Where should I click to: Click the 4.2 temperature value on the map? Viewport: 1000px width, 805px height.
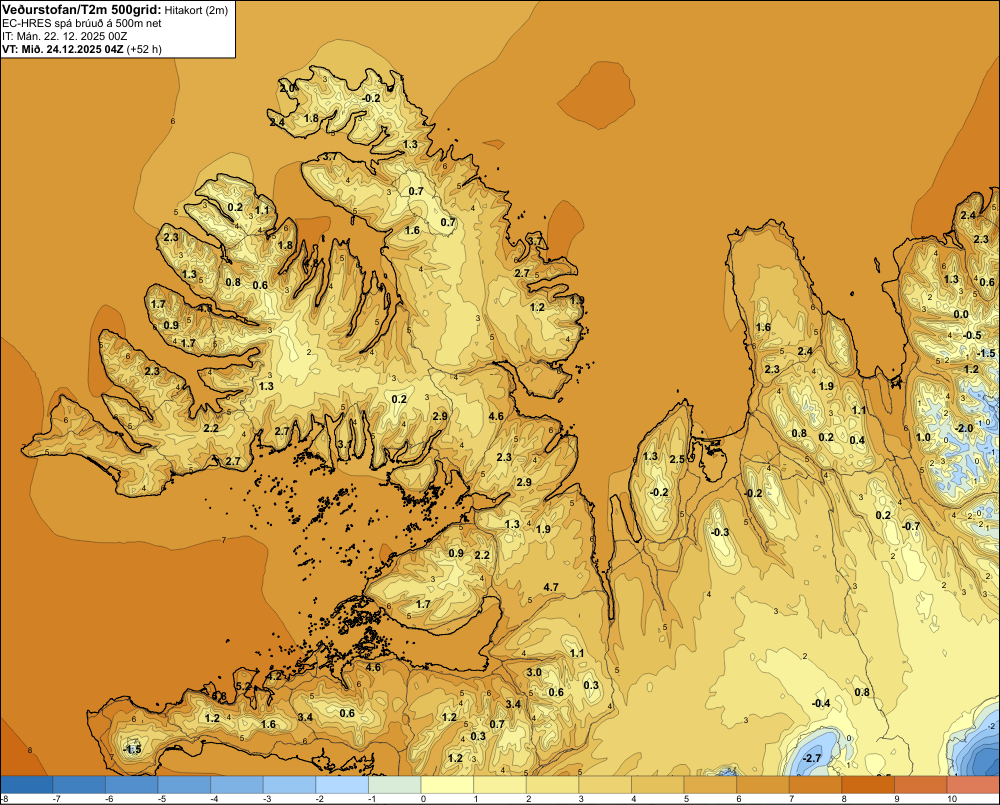[274, 676]
